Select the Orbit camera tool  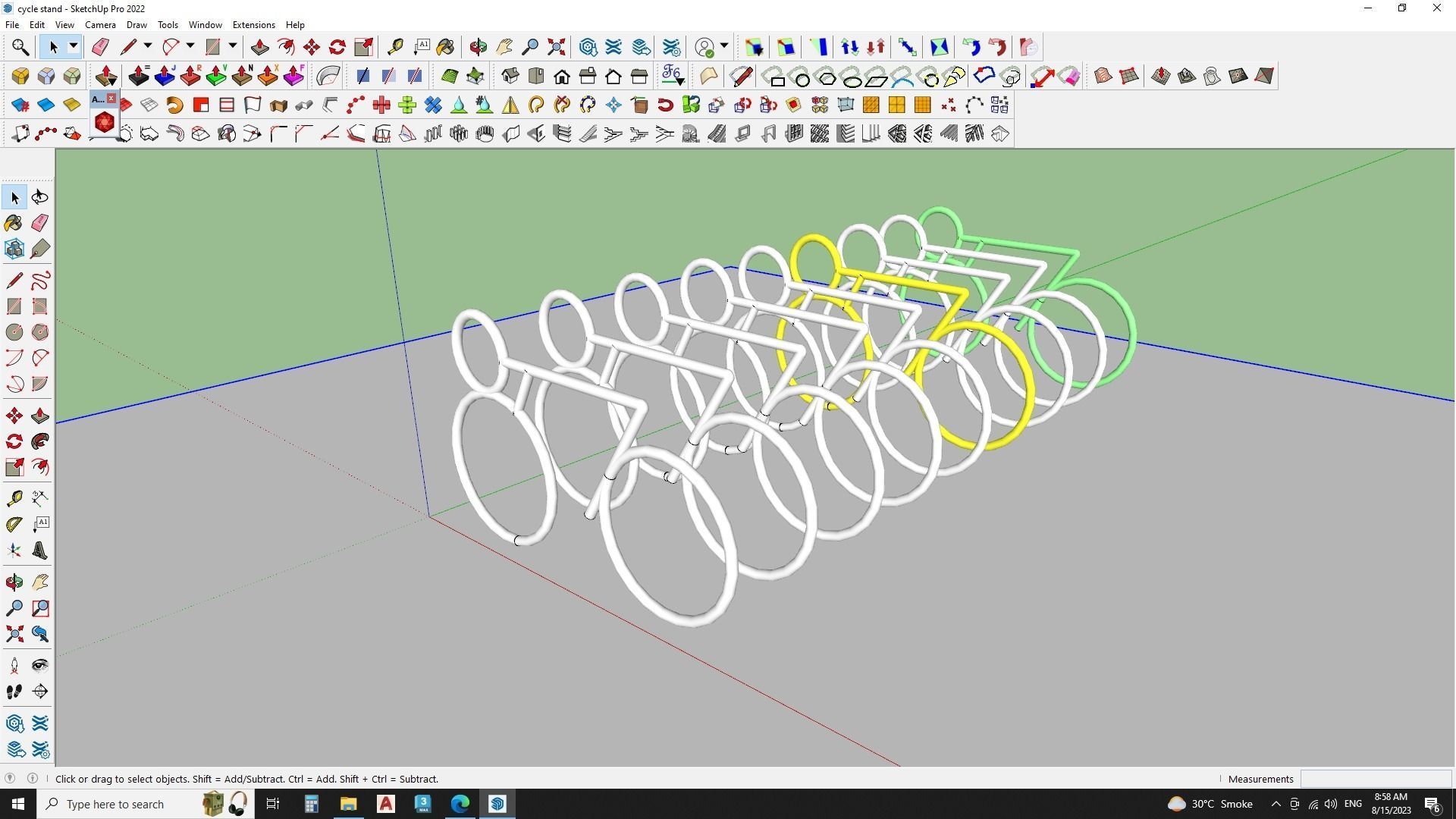(x=478, y=47)
